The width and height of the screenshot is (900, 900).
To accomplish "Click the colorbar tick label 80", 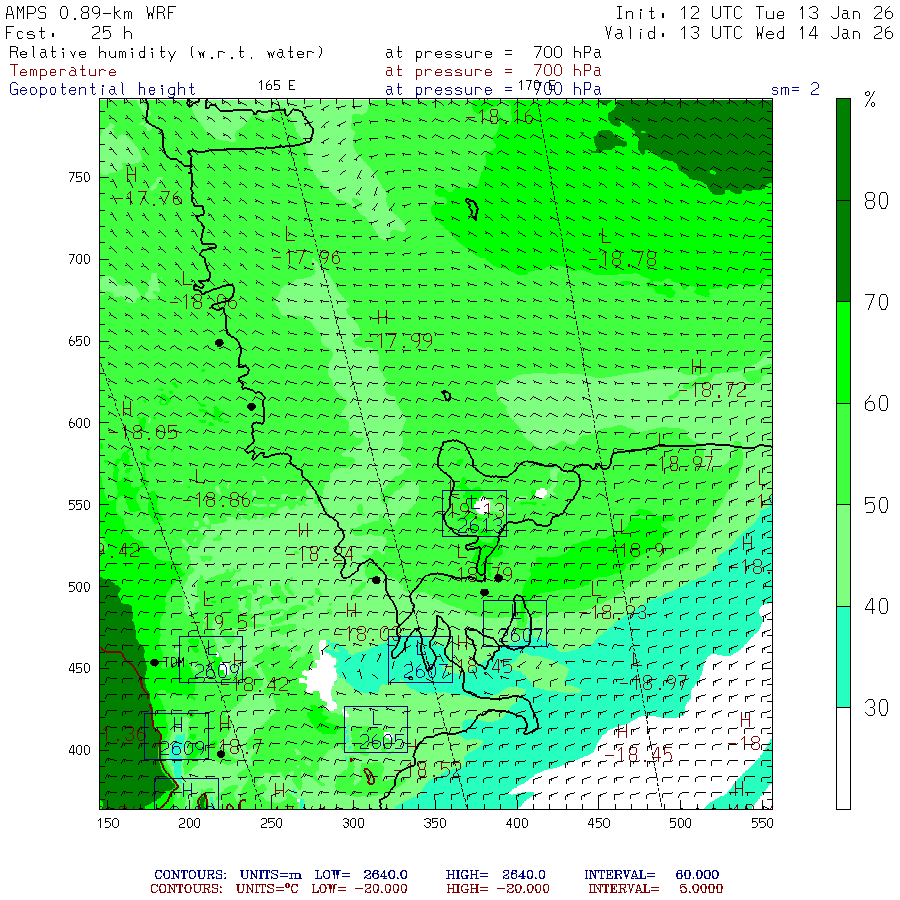I will click(x=876, y=201).
